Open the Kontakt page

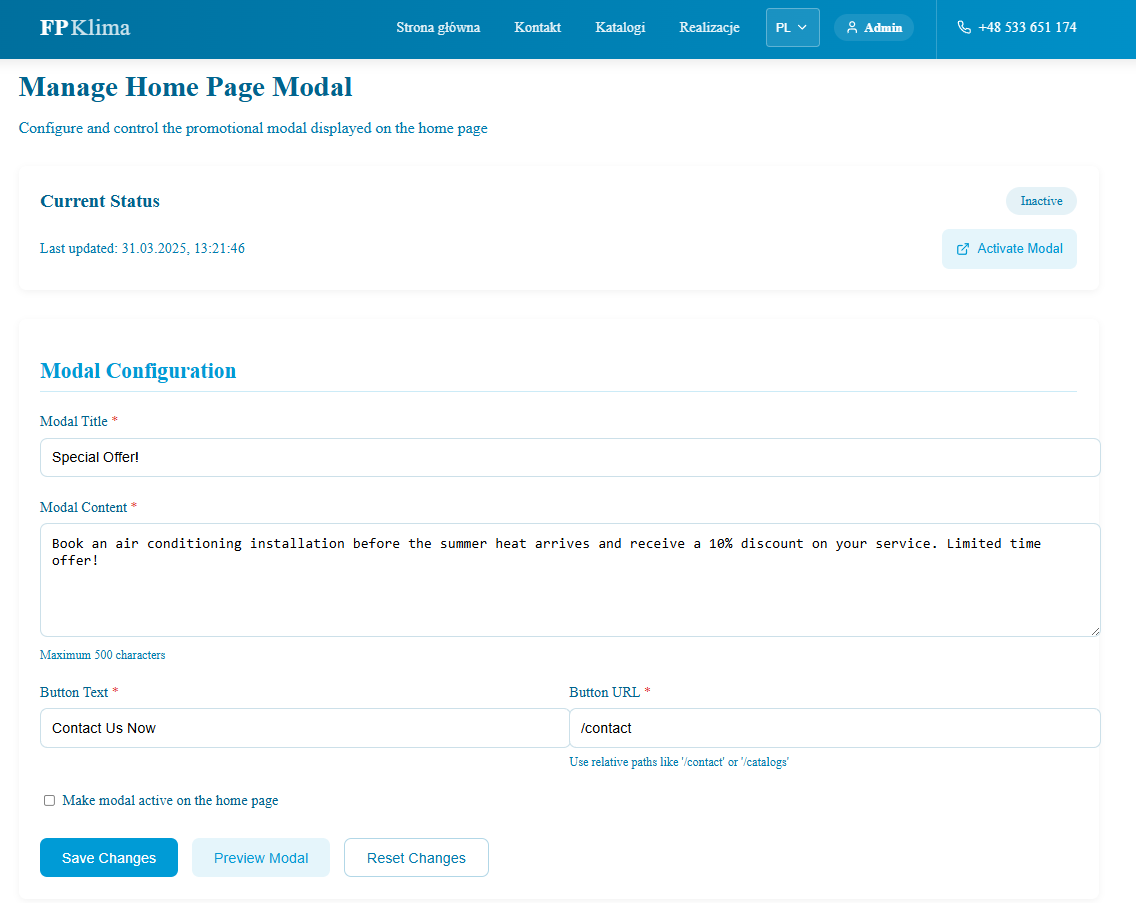click(x=537, y=27)
